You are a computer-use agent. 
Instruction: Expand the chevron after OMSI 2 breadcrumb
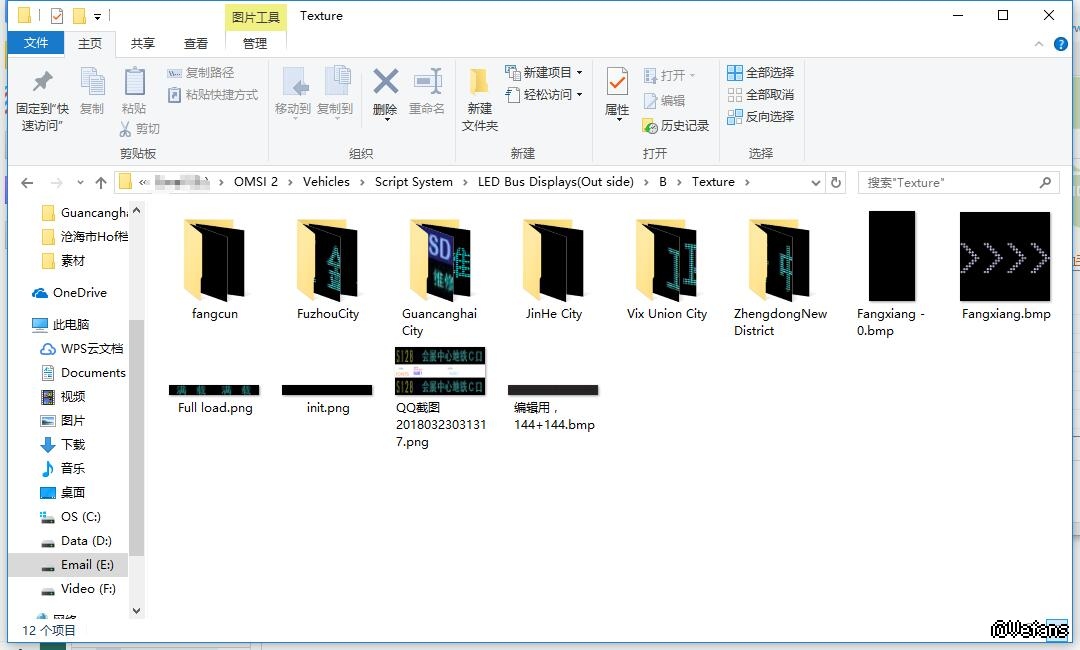290,182
